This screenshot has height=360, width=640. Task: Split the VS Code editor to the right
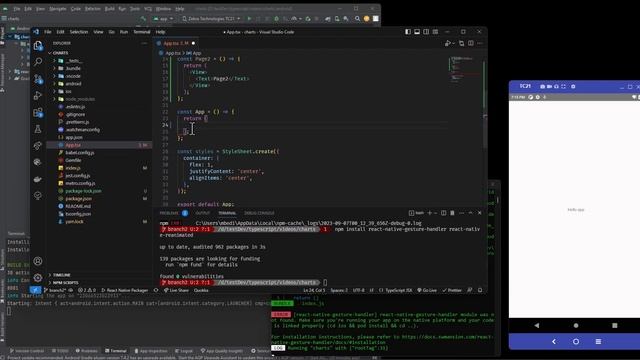click(471, 43)
